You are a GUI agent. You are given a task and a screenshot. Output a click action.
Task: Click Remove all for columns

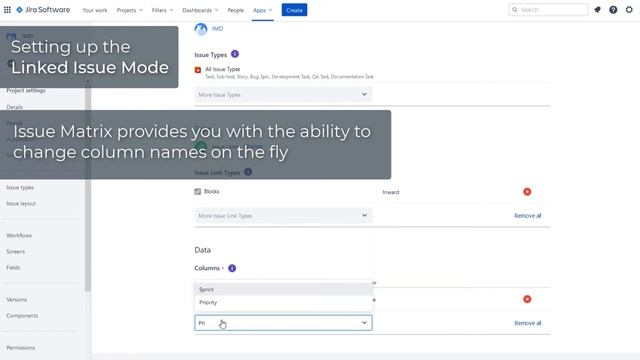[527, 323]
